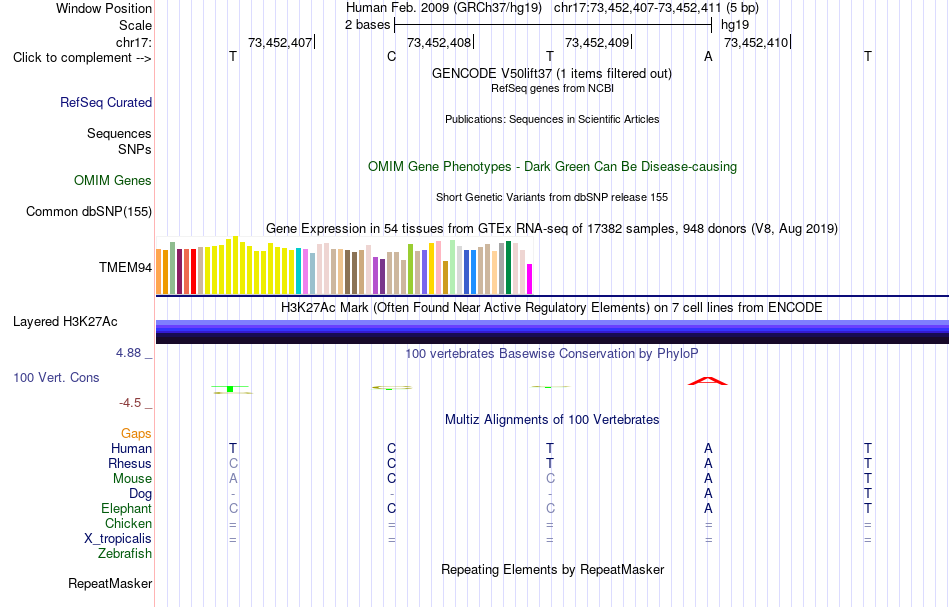The height and width of the screenshot is (607, 950).
Task: Click the Window Position label
Action: pos(104,8)
